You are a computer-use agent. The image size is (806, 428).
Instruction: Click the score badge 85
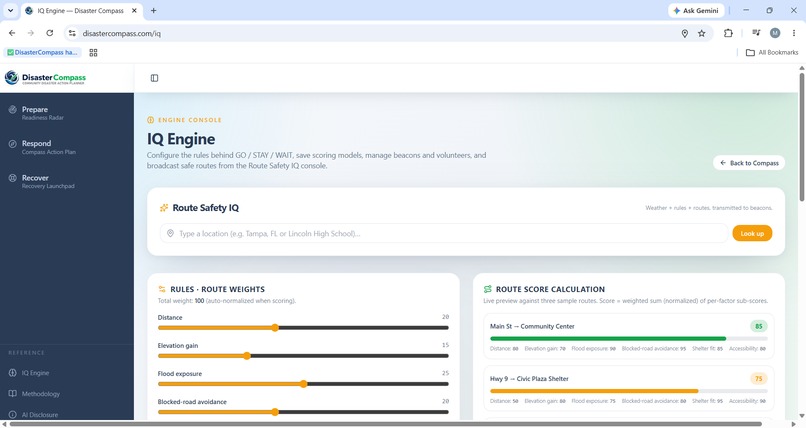pyautogui.click(x=758, y=326)
